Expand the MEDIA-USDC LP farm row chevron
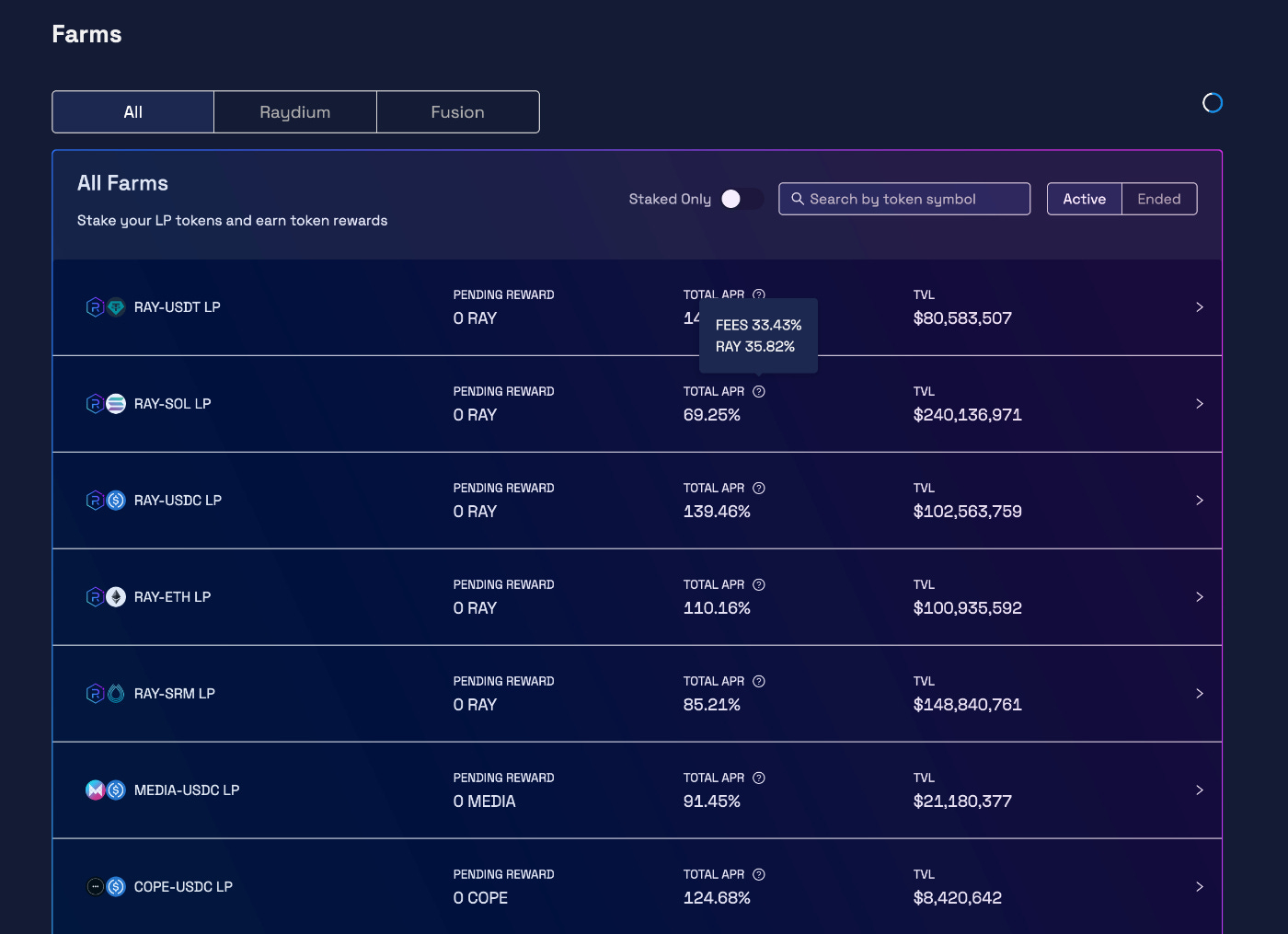 pos(1200,790)
